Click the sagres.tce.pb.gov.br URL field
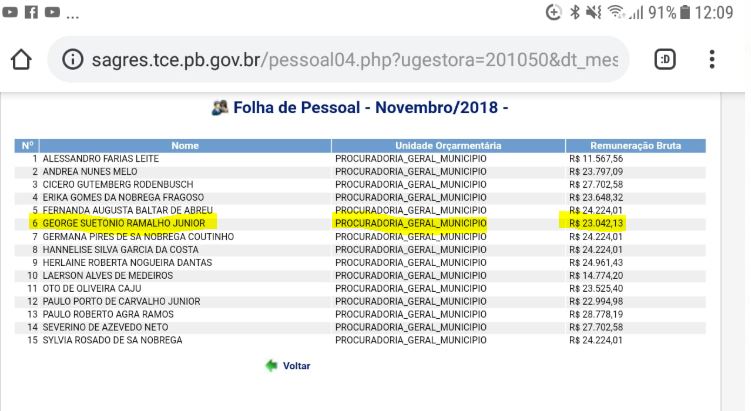Screen dimensions: 751x411 pyautogui.click(x=338, y=60)
